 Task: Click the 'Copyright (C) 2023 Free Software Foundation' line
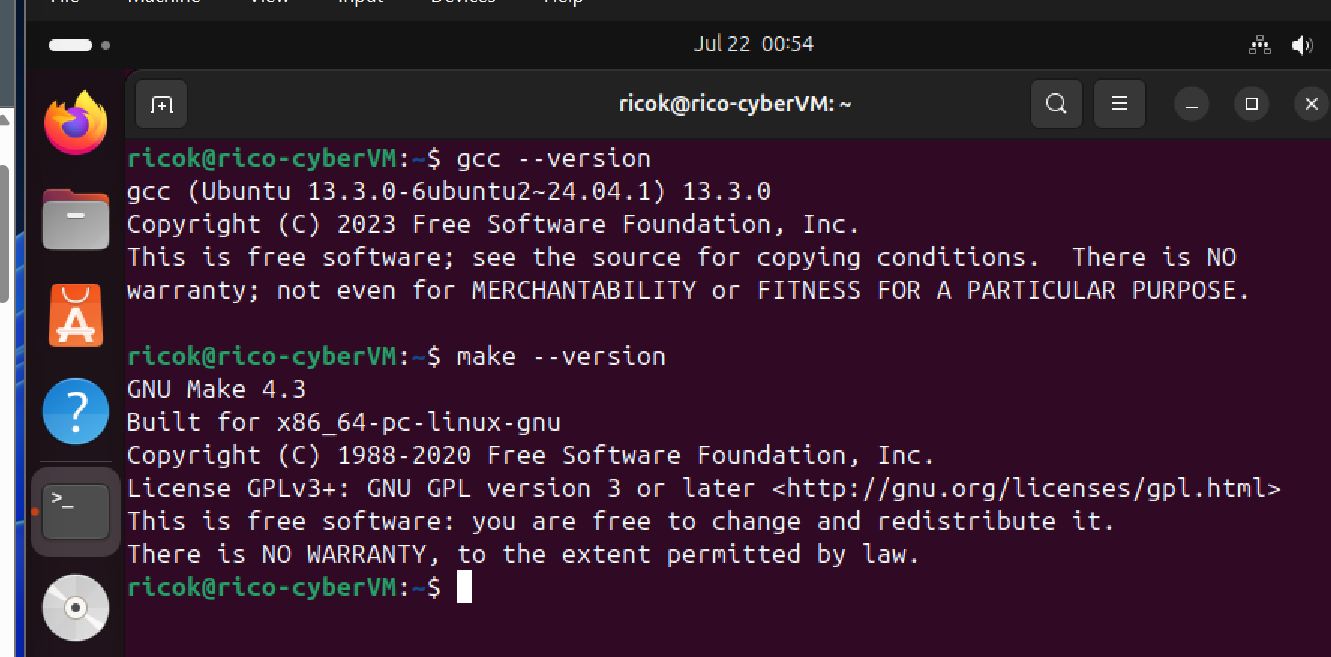[493, 225]
